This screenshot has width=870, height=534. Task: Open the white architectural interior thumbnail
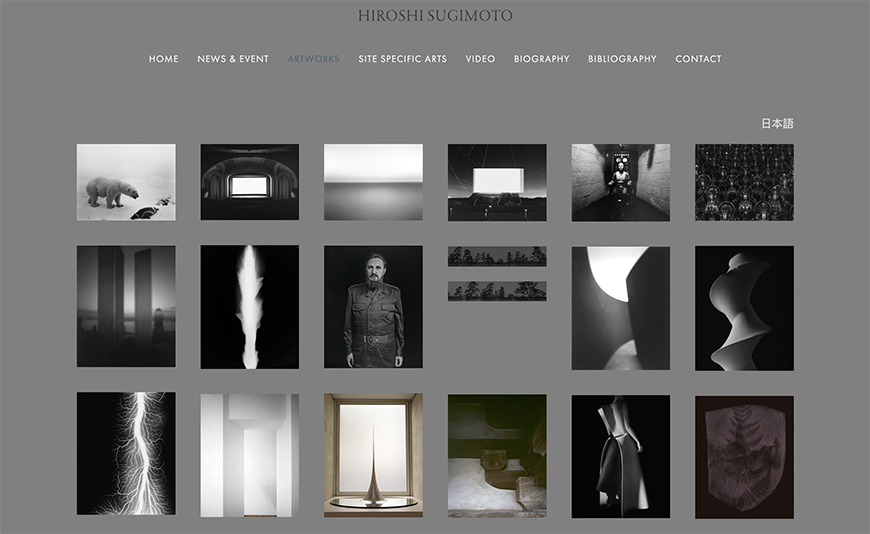point(250,456)
